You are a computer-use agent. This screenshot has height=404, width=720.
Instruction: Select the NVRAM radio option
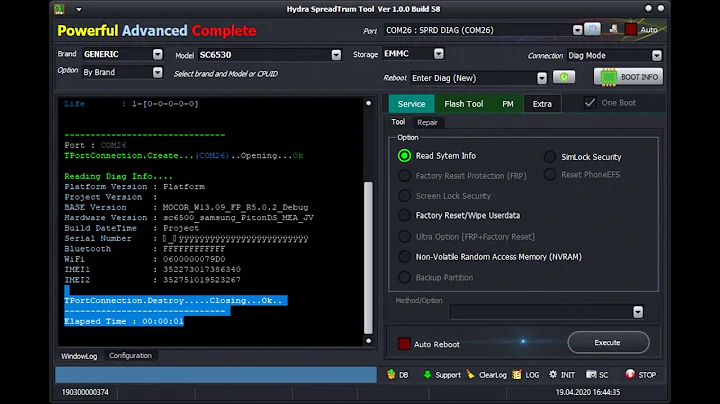[x=404, y=257]
